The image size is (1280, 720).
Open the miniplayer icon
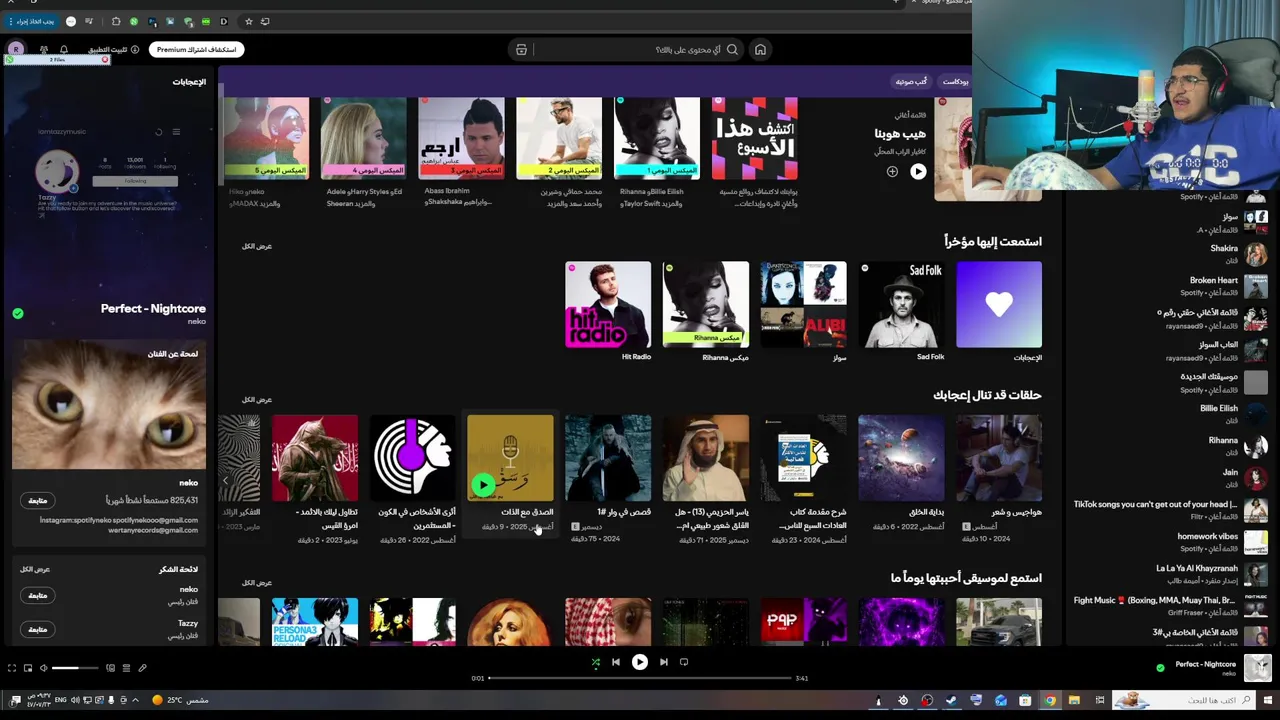(x=28, y=668)
